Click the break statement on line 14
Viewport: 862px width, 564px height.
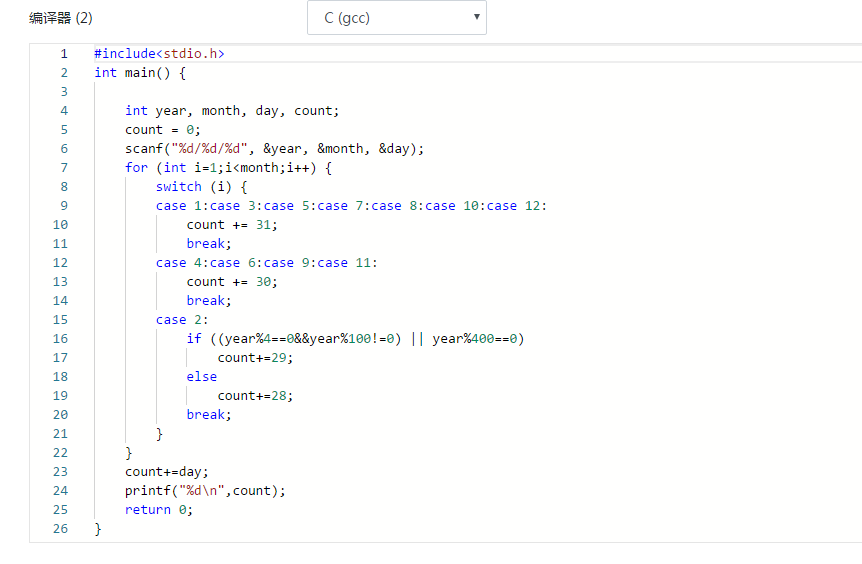[x=209, y=301]
